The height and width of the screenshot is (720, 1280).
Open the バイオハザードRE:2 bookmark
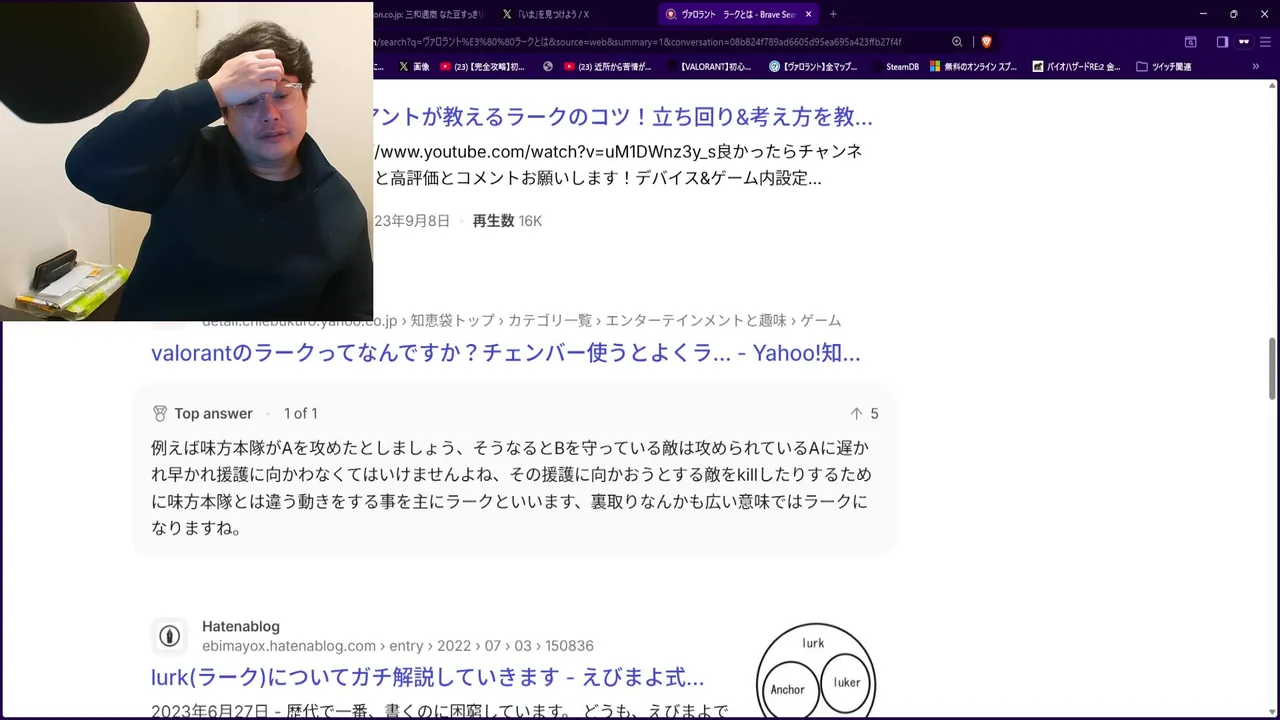tap(1075, 67)
